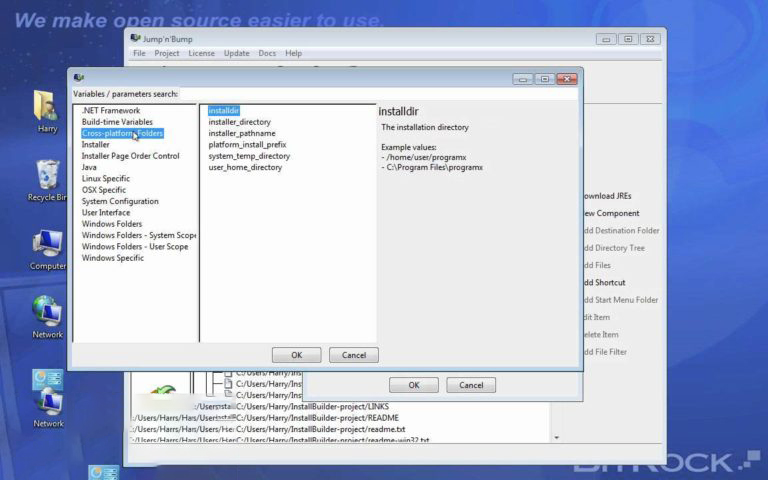Click the New Component option

click(611, 213)
